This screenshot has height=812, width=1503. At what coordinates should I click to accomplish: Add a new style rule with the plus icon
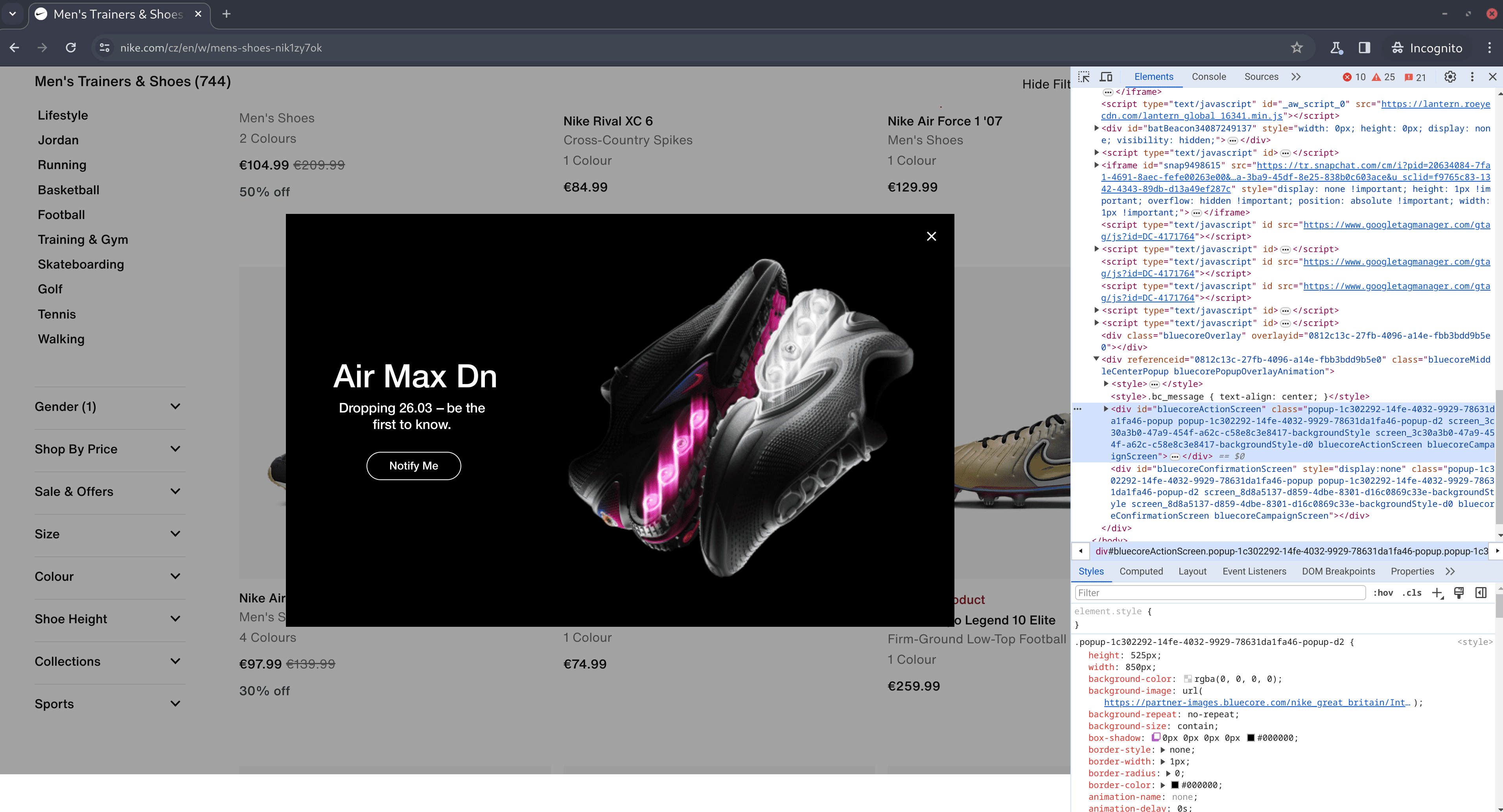1437,593
